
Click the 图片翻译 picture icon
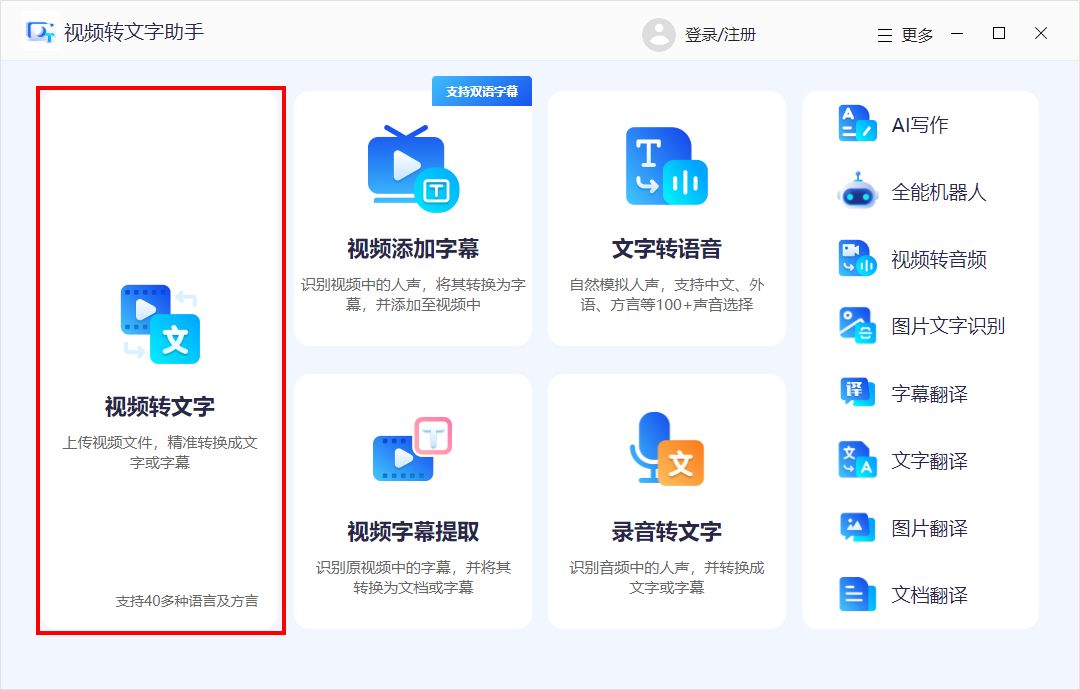click(x=857, y=527)
